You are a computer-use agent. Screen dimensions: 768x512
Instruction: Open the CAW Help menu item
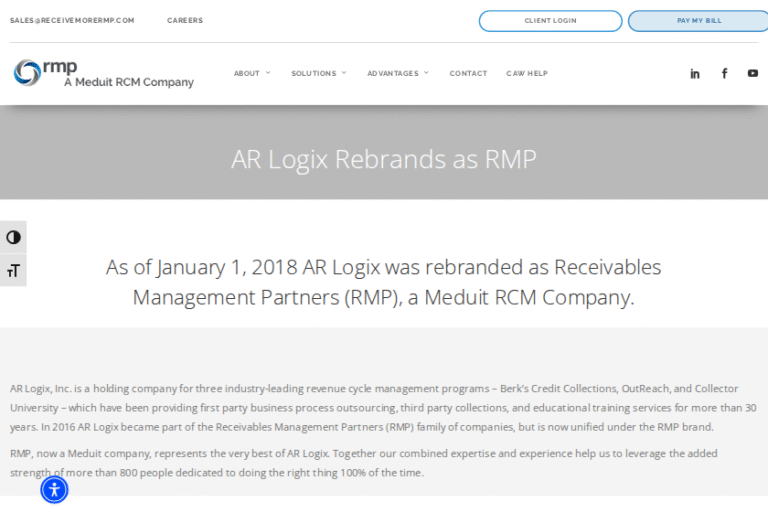pyautogui.click(x=527, y=74)
